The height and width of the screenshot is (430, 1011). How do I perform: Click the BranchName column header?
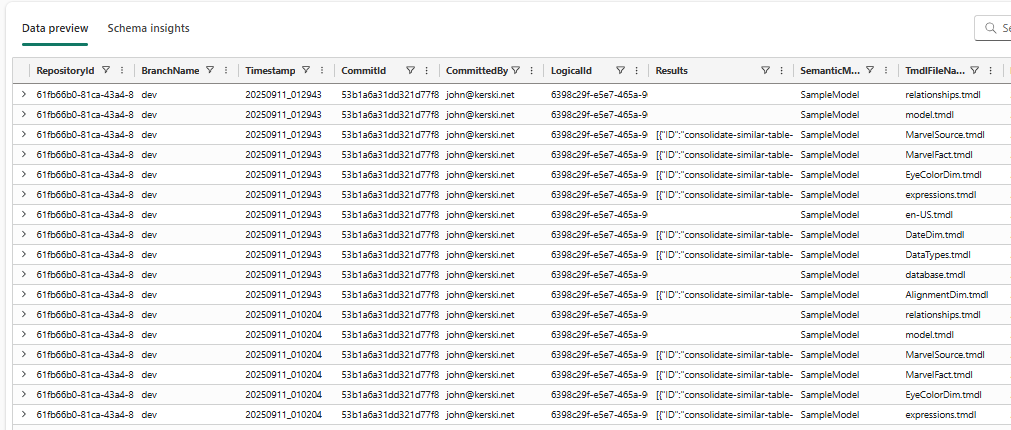[170, 71]
